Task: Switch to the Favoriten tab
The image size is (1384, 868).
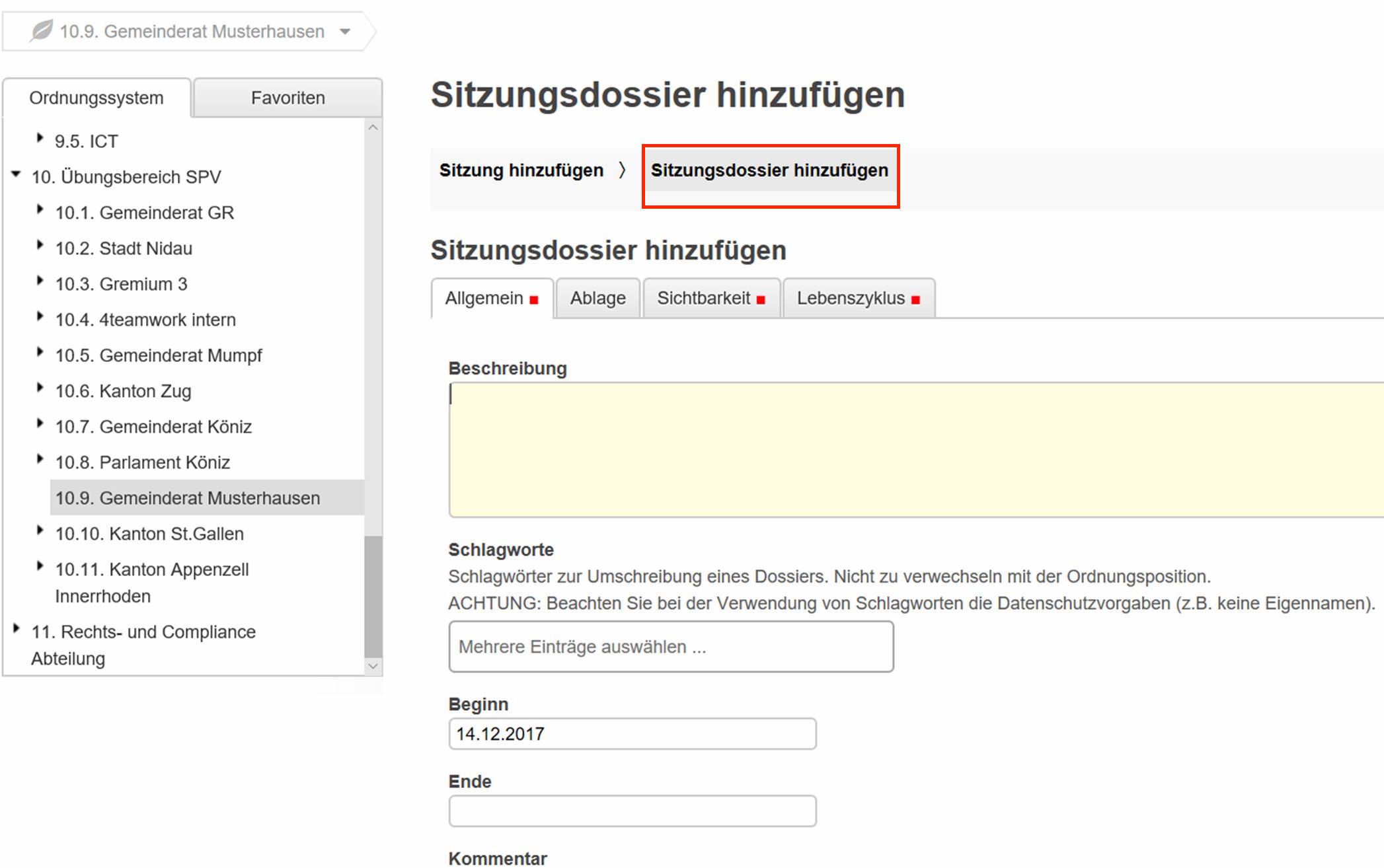Action: (288, 98)
